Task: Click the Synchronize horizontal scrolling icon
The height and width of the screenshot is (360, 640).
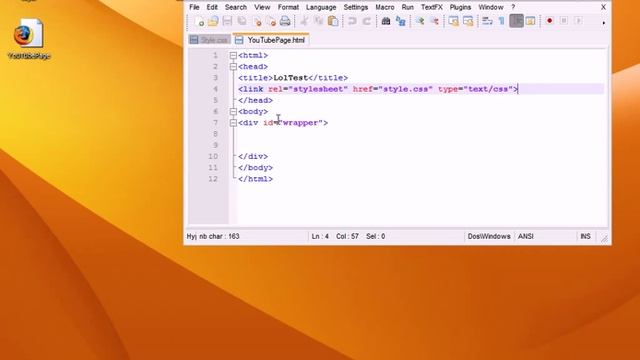Action: tap(468, 21)
